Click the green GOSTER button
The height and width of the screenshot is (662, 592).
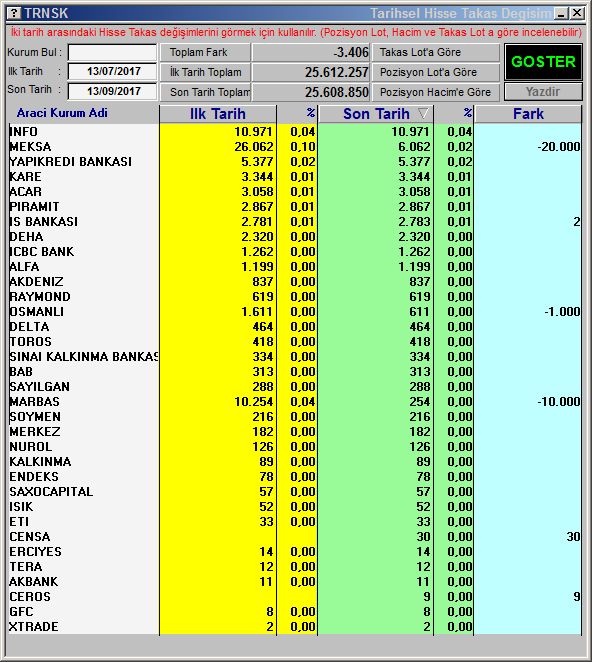tap(543, 62)
